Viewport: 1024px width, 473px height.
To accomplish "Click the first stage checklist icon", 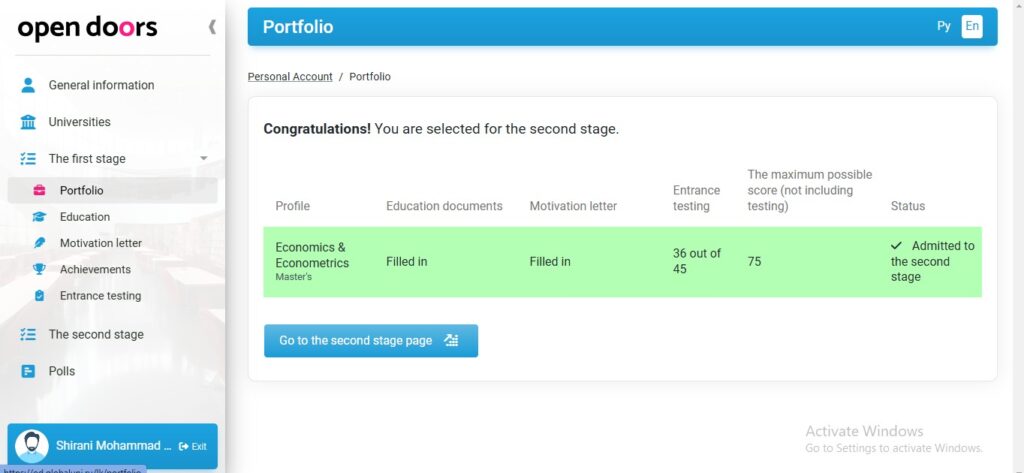I will 27,159.
